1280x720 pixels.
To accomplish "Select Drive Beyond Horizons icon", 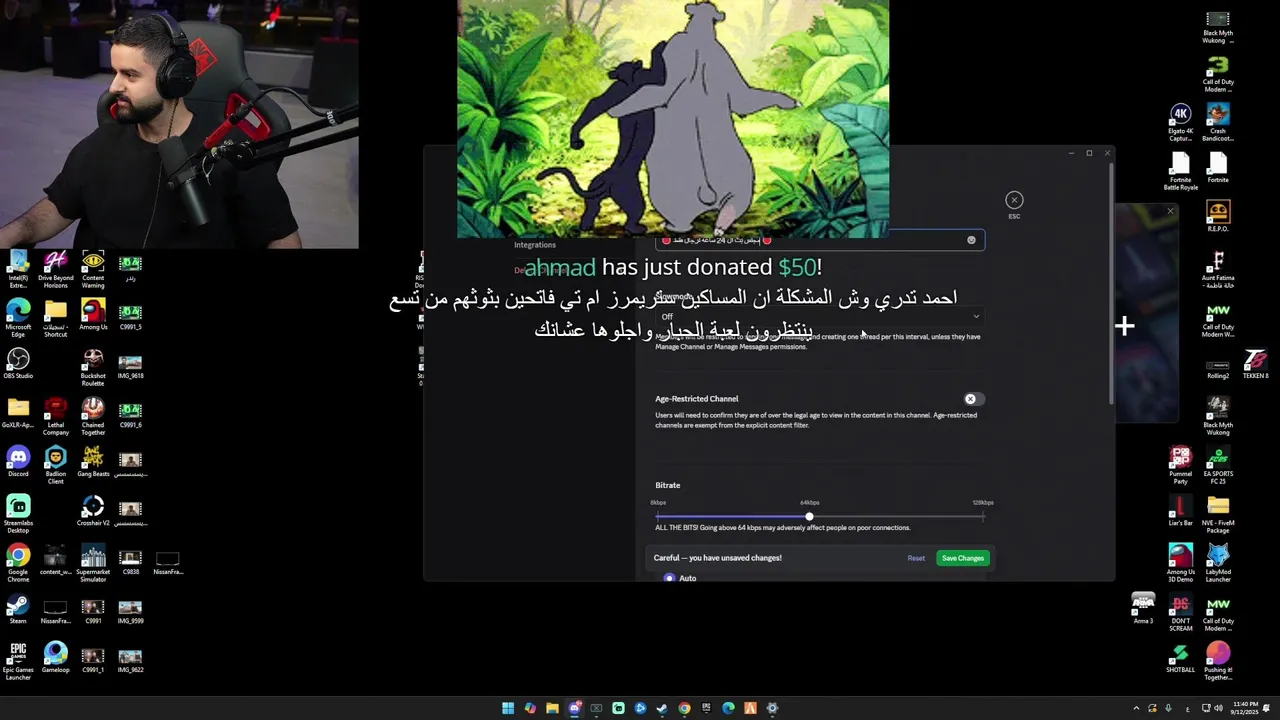I will (56, 269).
